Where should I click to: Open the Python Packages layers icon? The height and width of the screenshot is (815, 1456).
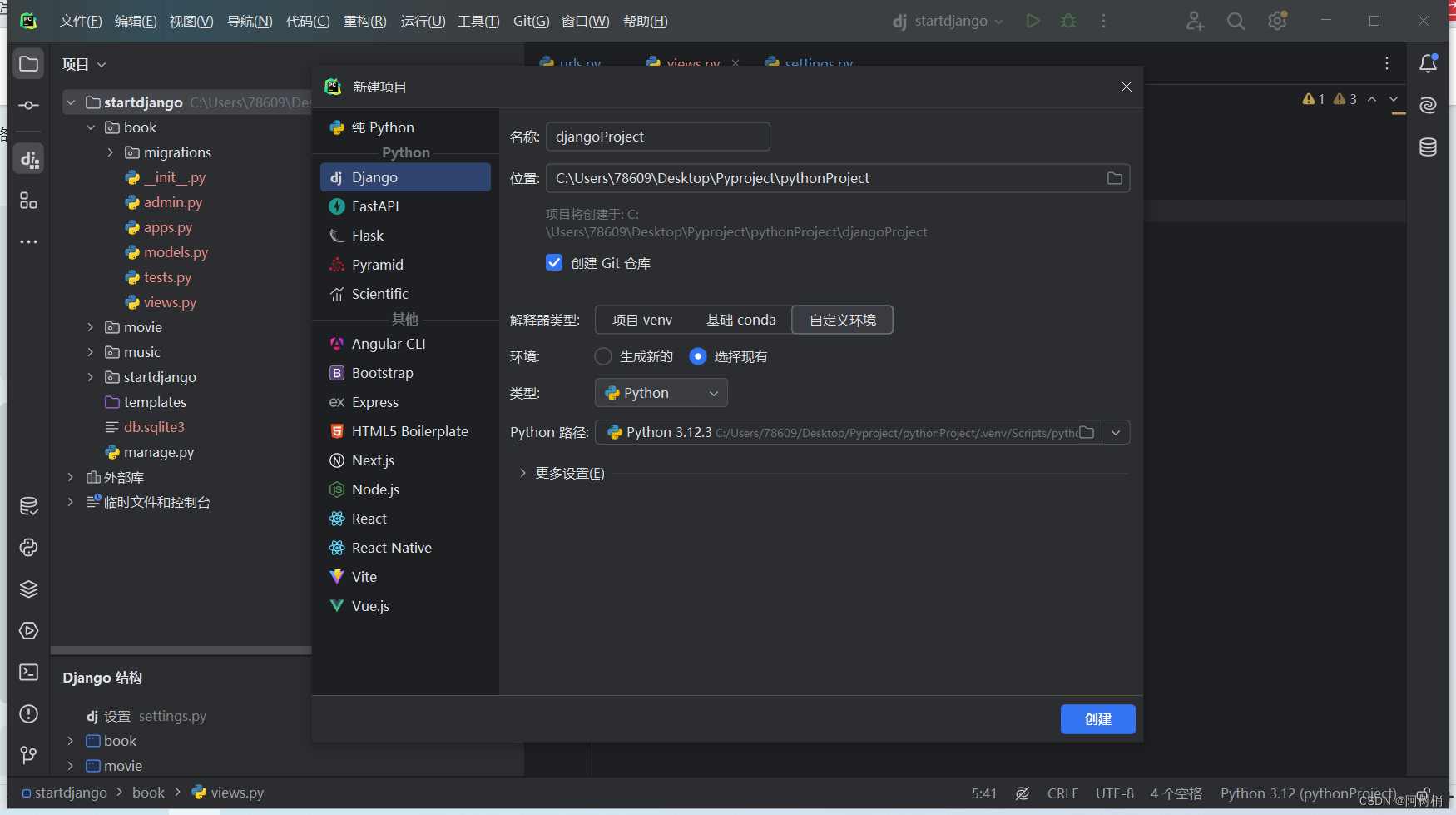[28, 589]
